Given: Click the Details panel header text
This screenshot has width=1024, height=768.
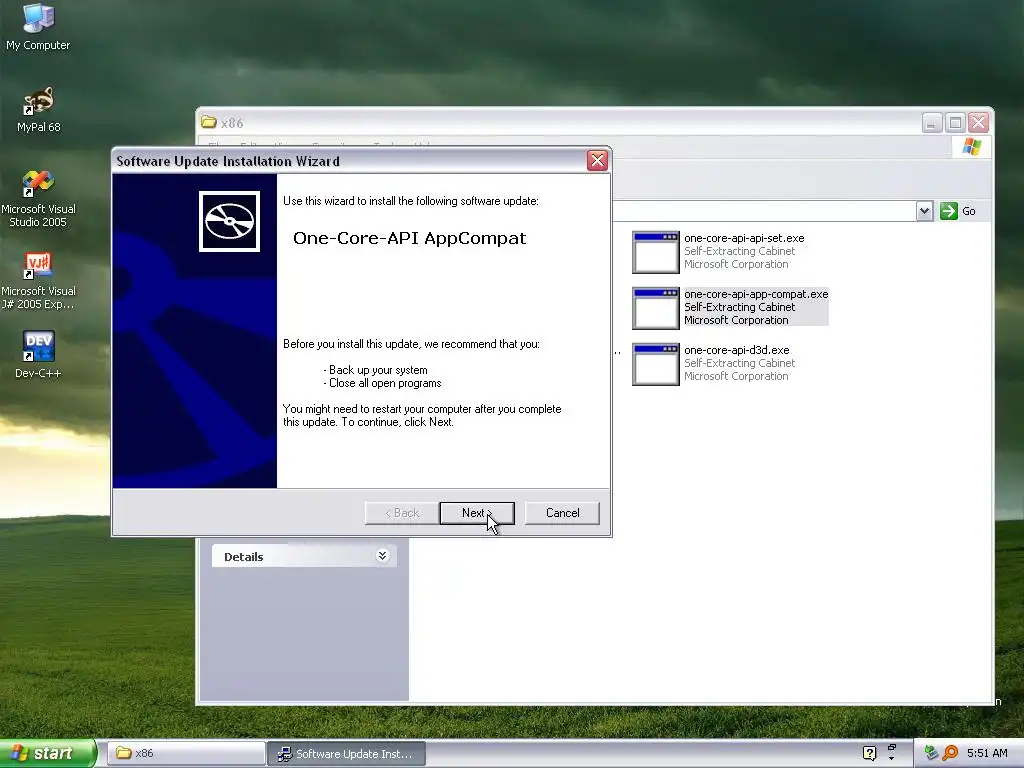Looking at the screenshot, I should click(x=244, y=557).
